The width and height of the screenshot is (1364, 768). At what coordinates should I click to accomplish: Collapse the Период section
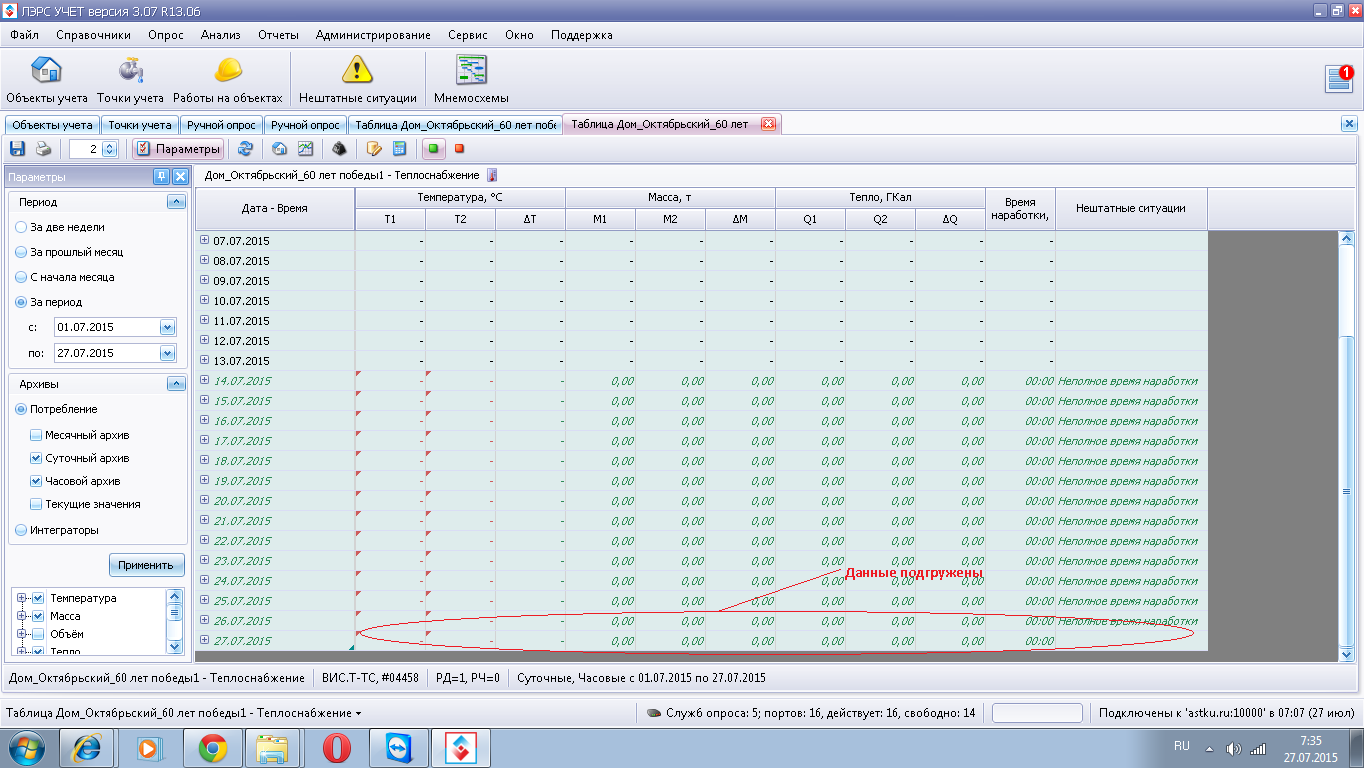click(x=177, y=202)
